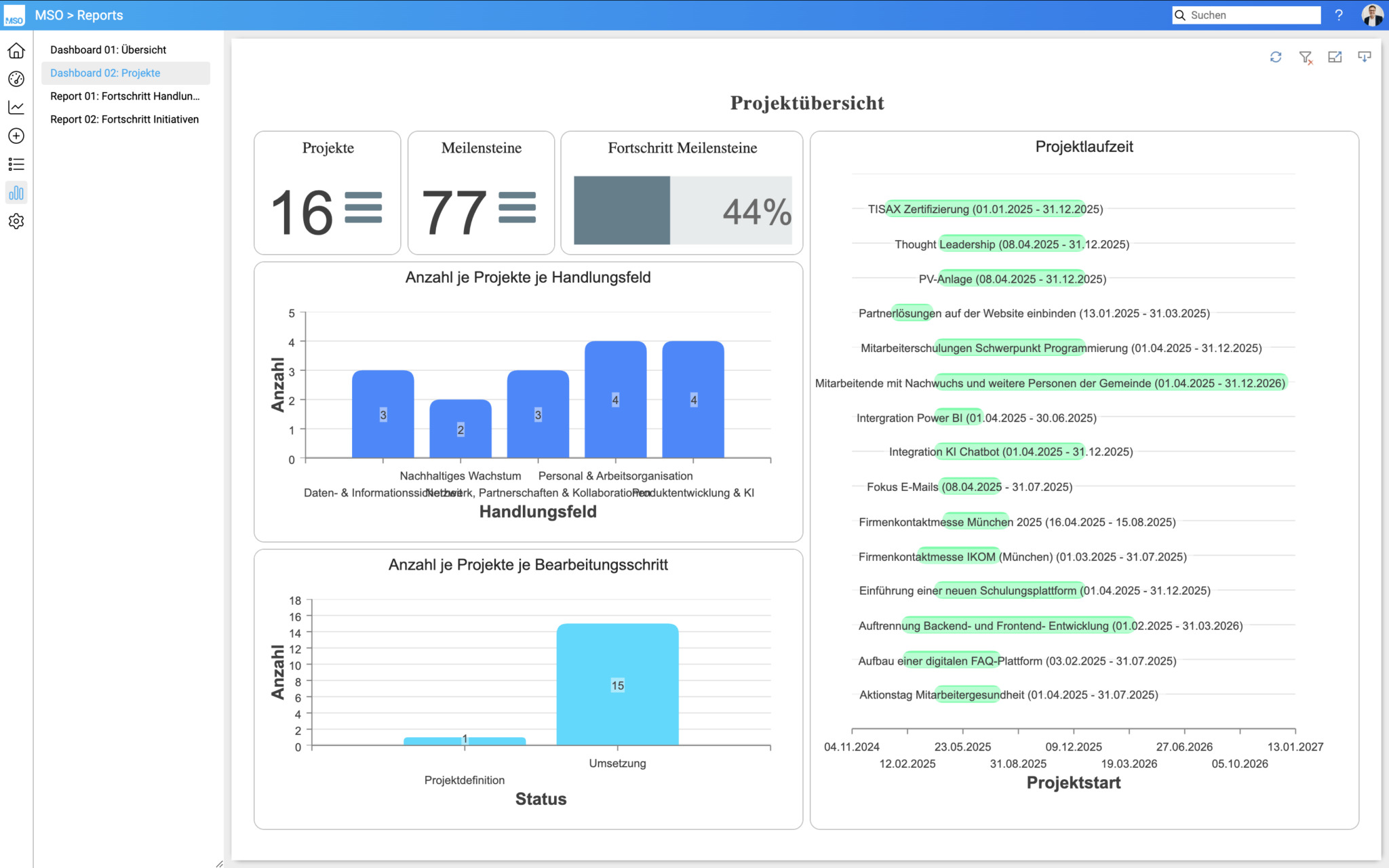Image resolution: width=1389 pixels, height=868 pixels.
Task: Open the help question mark
Action: tap(1339, 15)
